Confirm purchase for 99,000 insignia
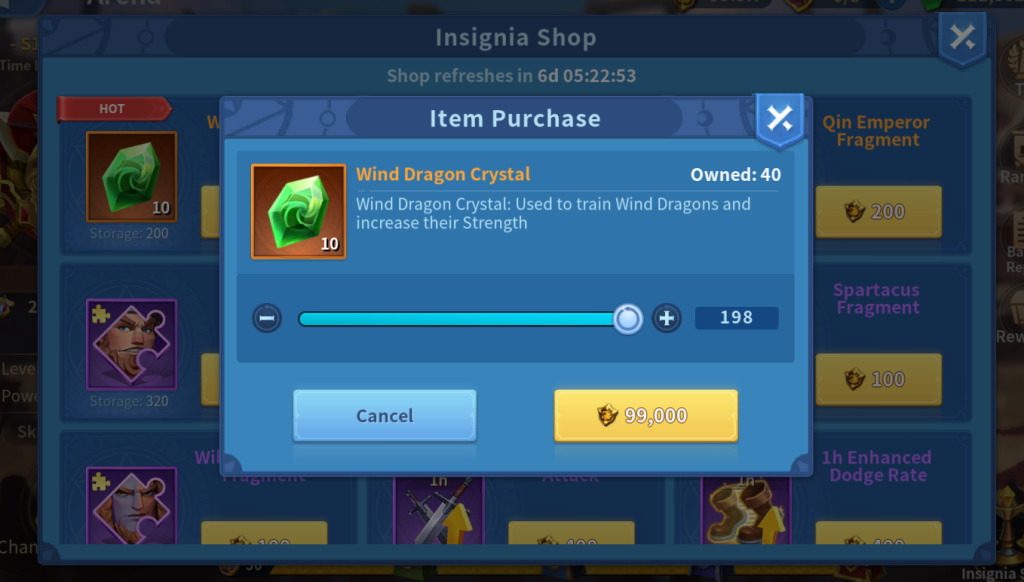 (646, 415)
